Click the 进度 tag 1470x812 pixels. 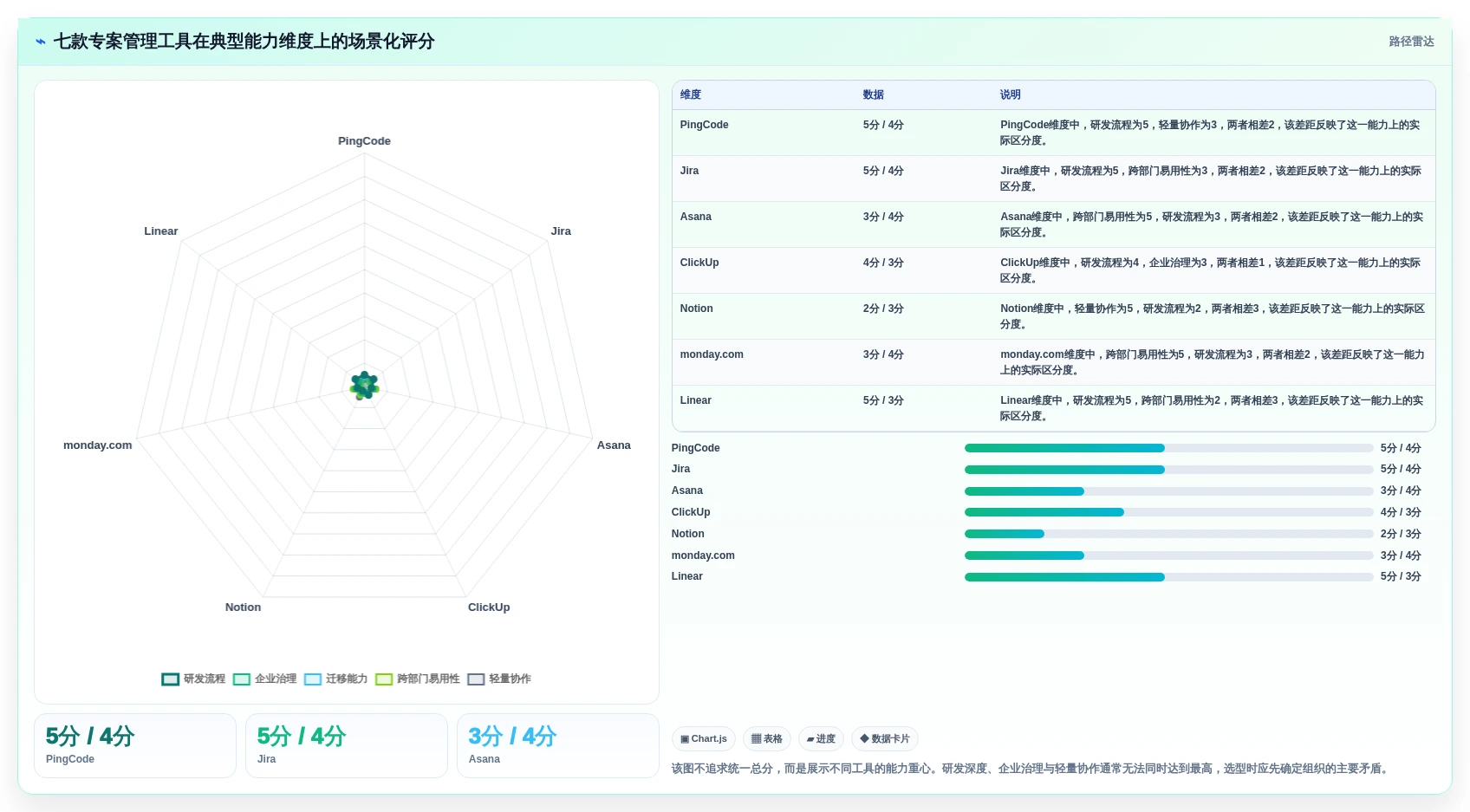pos(821,739)
